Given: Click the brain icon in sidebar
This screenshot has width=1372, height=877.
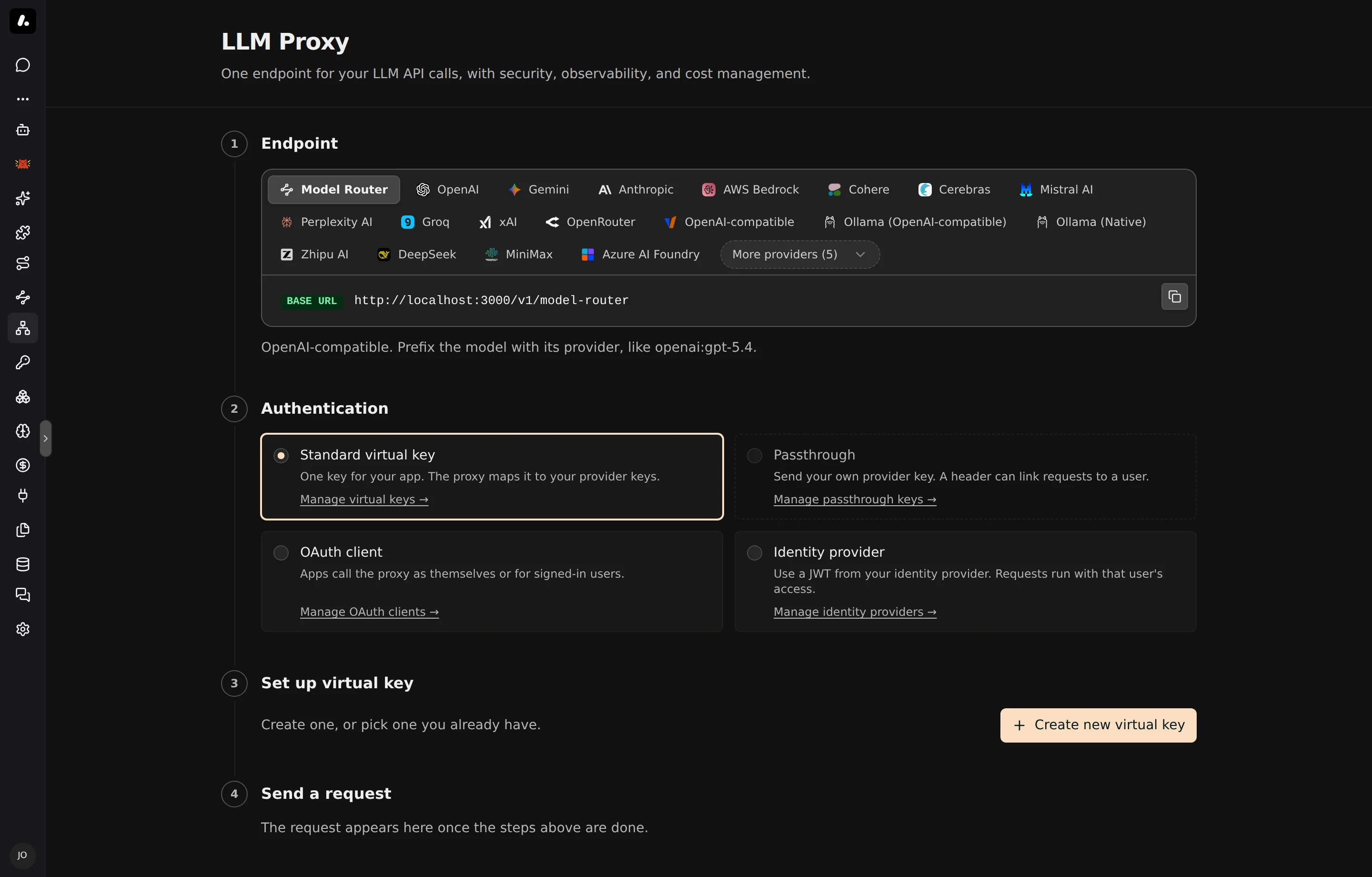Looking at the screenshot, I should click(23, 431).
